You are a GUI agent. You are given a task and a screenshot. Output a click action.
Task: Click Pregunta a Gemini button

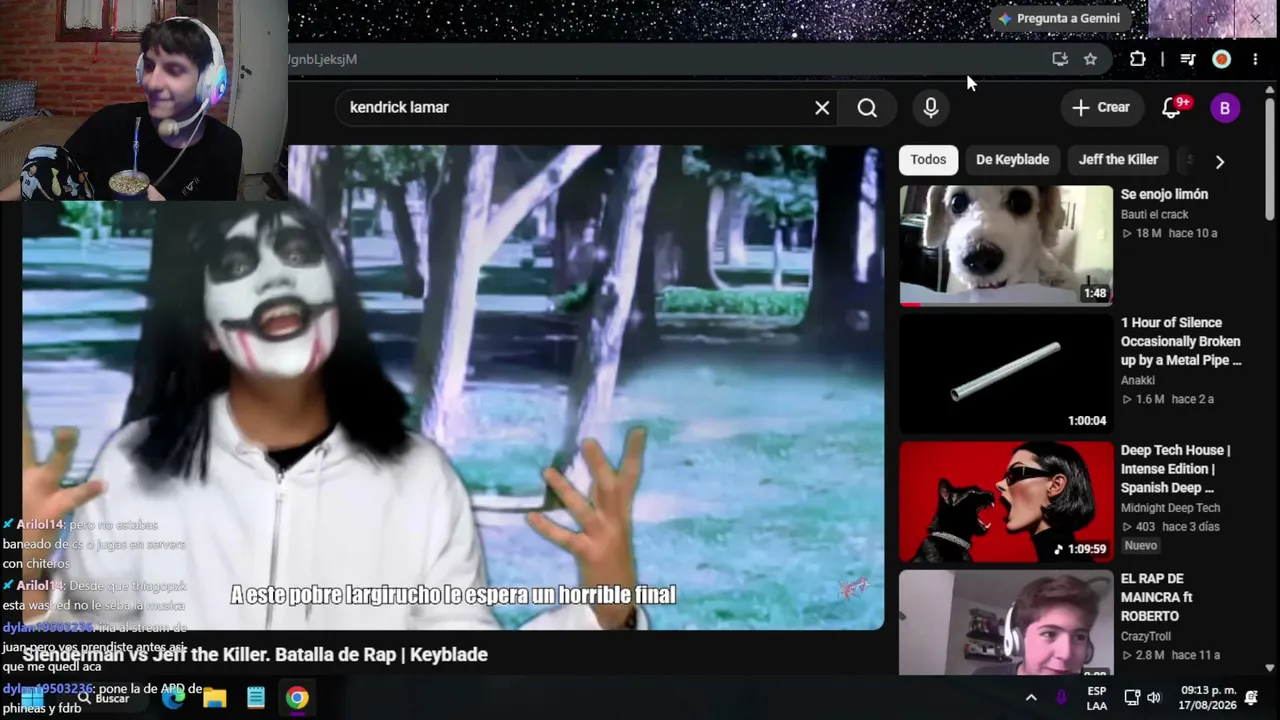(x=1059, y=19)
